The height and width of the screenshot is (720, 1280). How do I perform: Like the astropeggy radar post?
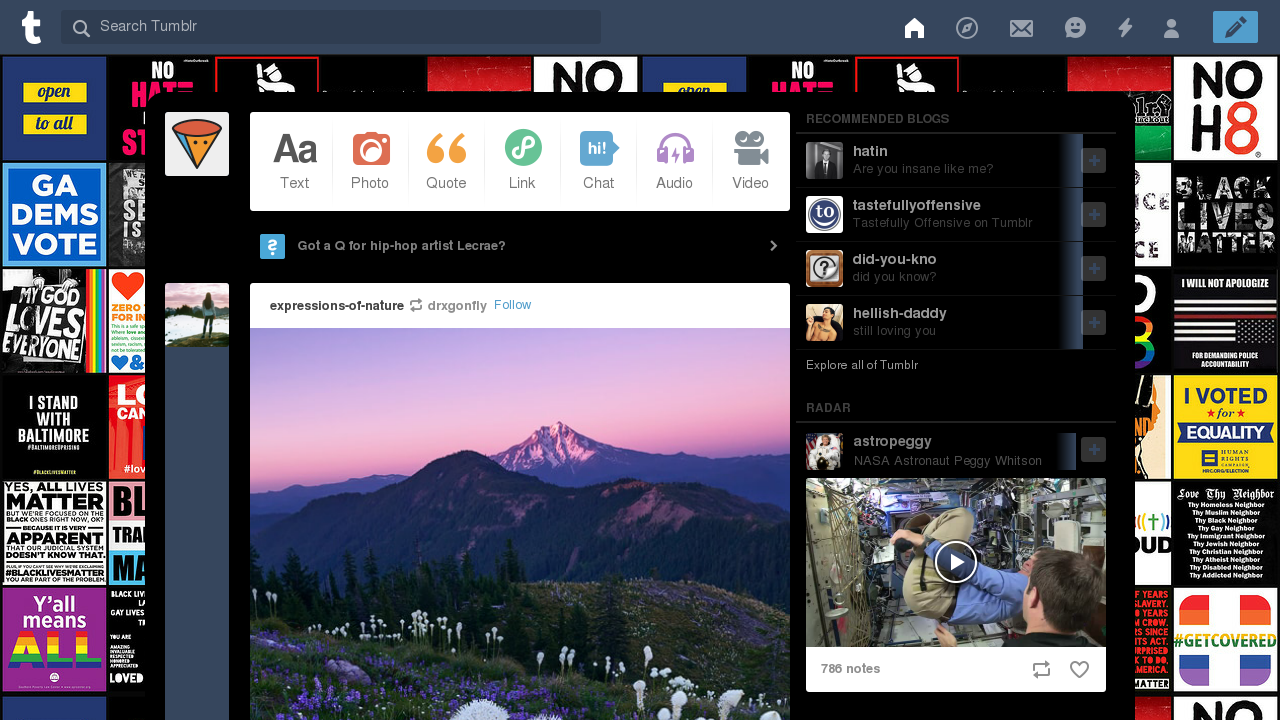1079,670
